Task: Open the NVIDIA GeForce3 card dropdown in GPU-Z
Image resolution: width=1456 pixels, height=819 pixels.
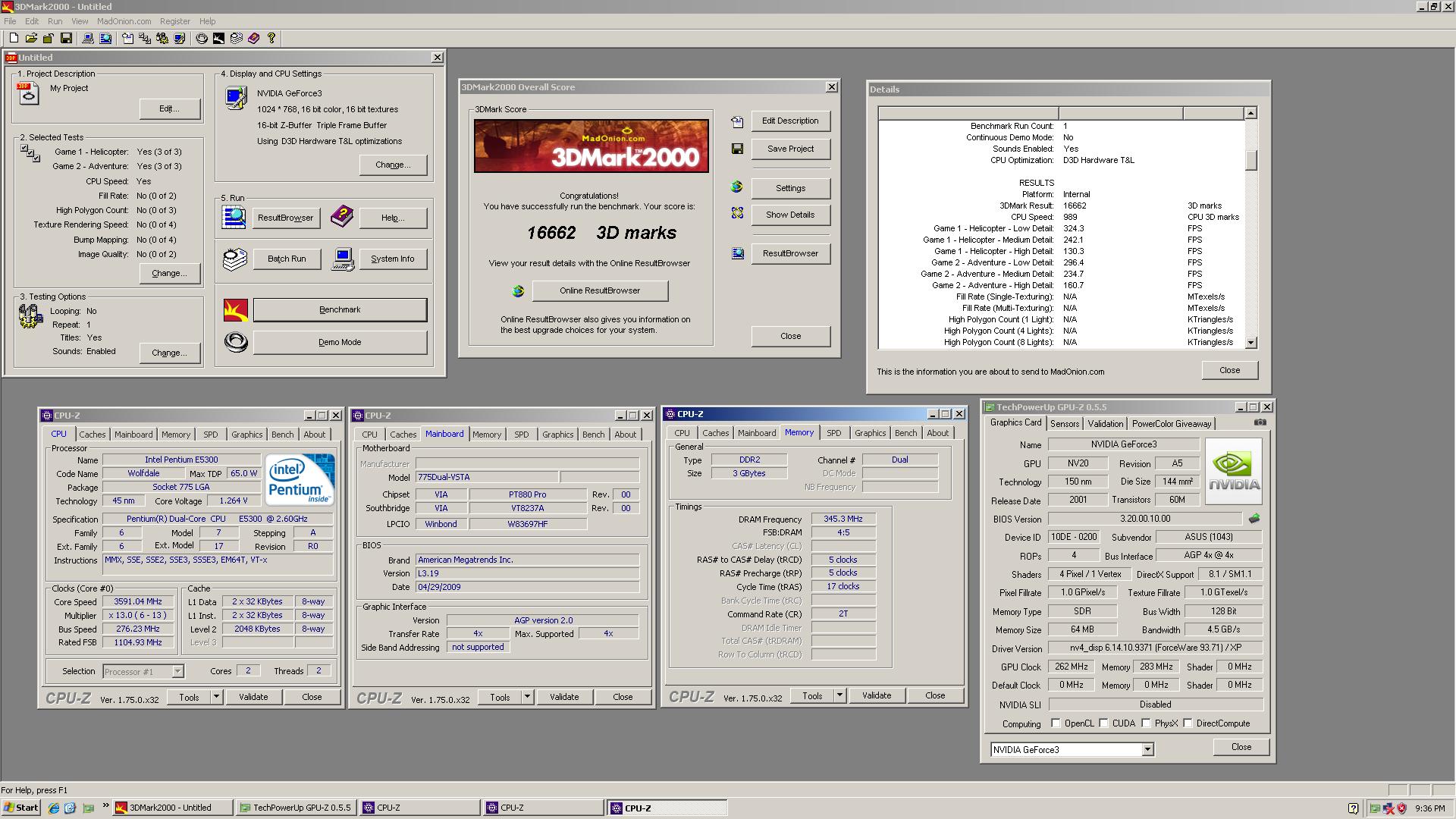Action: point(1147,749)
